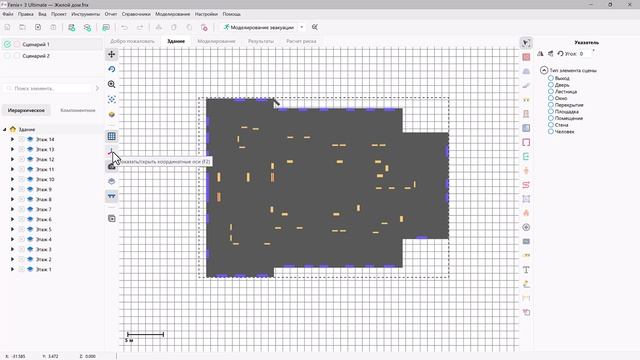Image resolution: width=640 pixels, height=360 pixels.
Task: Open the Добро пожаловать tab
Action: (x=132, y=41)
